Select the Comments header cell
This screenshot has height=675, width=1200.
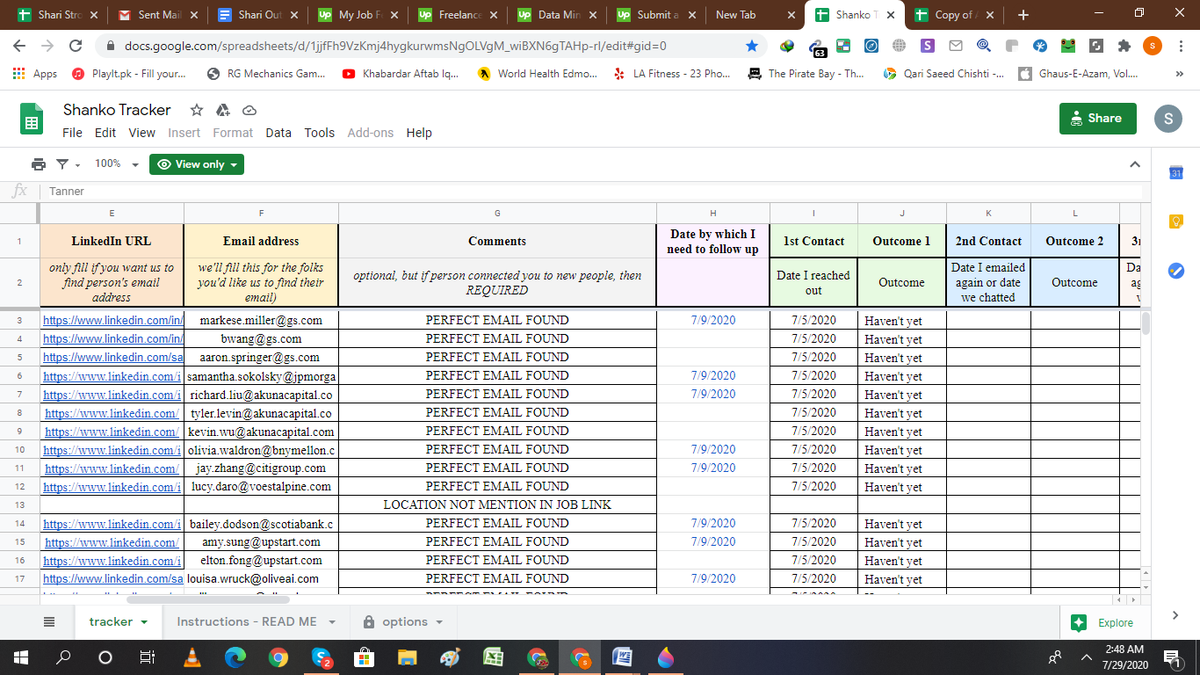(497, 241)
